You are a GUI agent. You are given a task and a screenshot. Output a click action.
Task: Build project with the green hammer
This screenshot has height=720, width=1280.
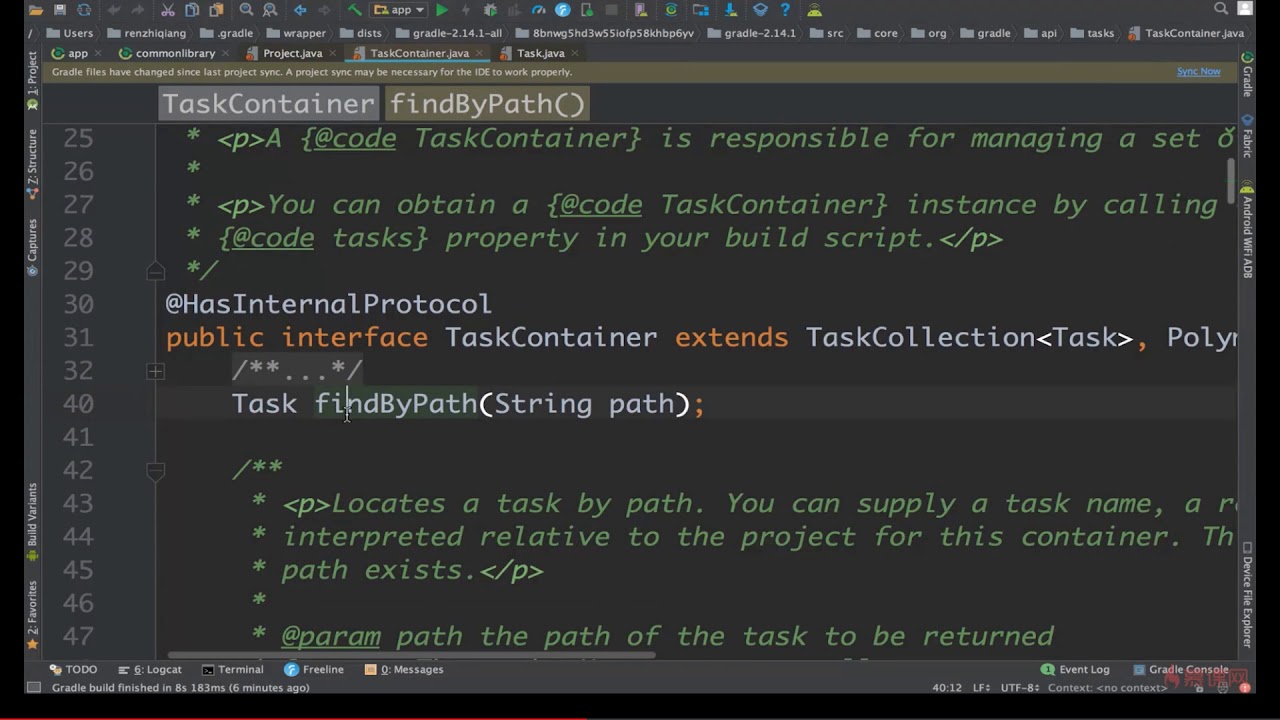click(x=354, y=10)
